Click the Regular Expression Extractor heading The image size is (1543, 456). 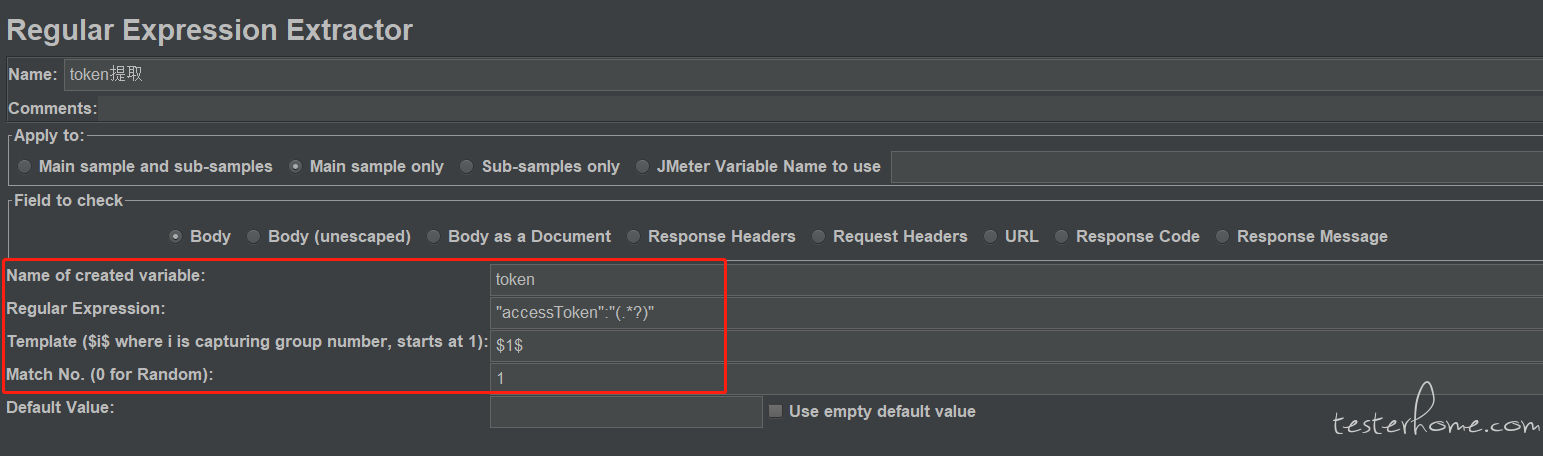pyautogui.click(x=209, y=30)
